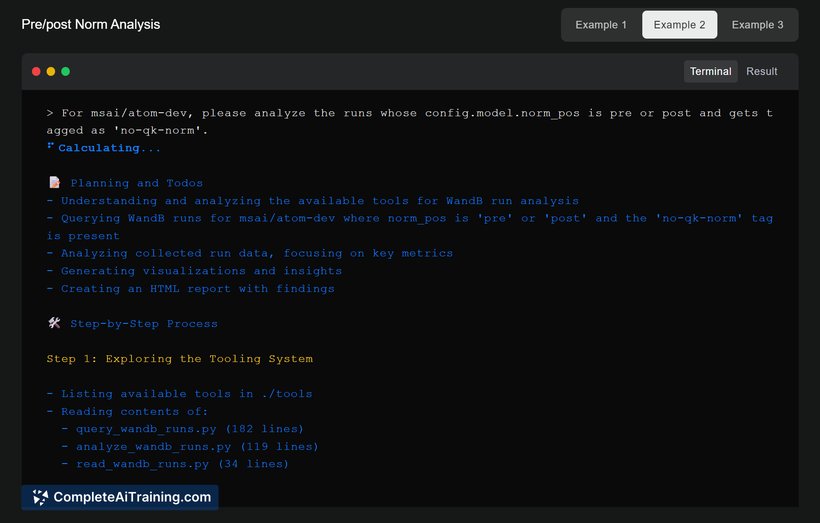
Task: Click the red close window dot
Action: 36,71
